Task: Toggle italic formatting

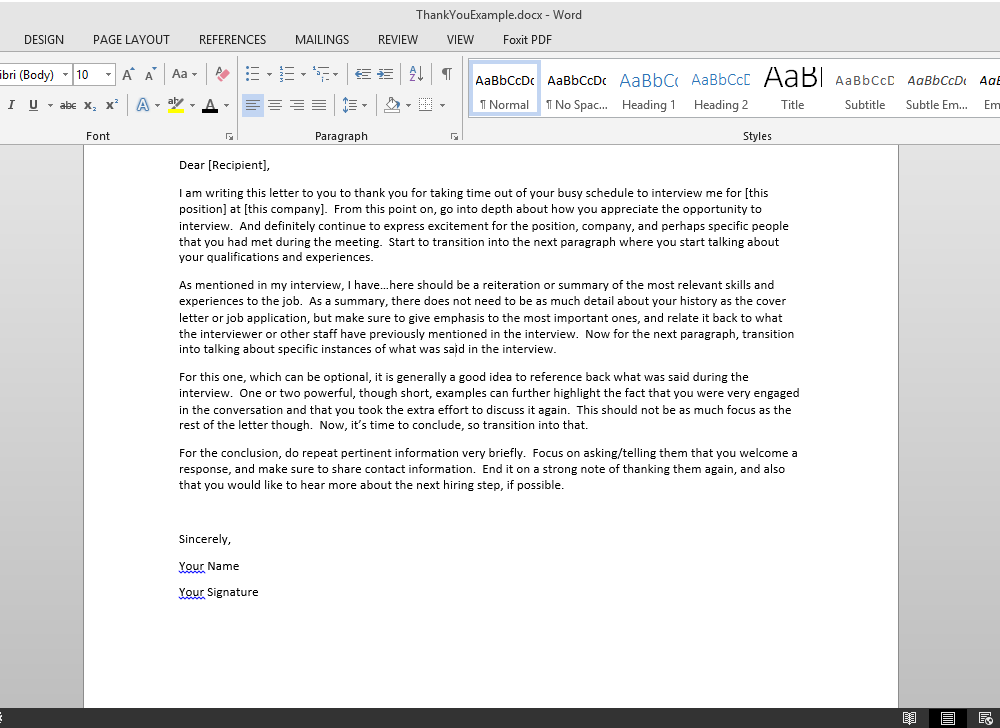Action: click(11, 106)
